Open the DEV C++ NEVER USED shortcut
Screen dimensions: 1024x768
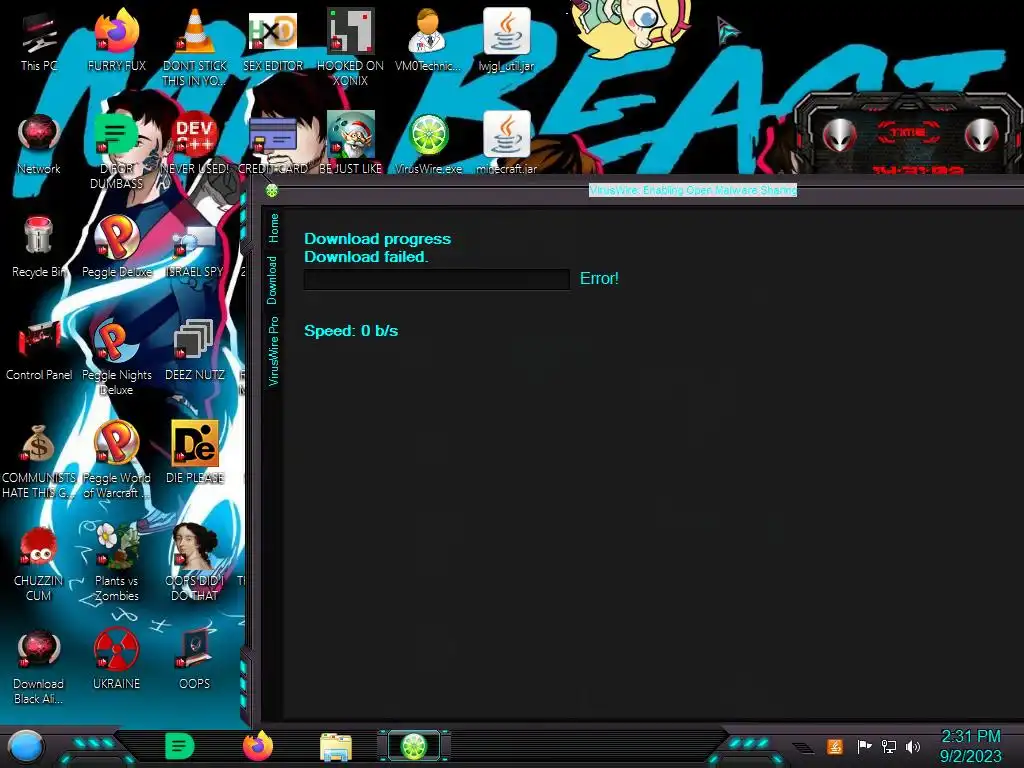pyautogui.click(x=195, y=144)
